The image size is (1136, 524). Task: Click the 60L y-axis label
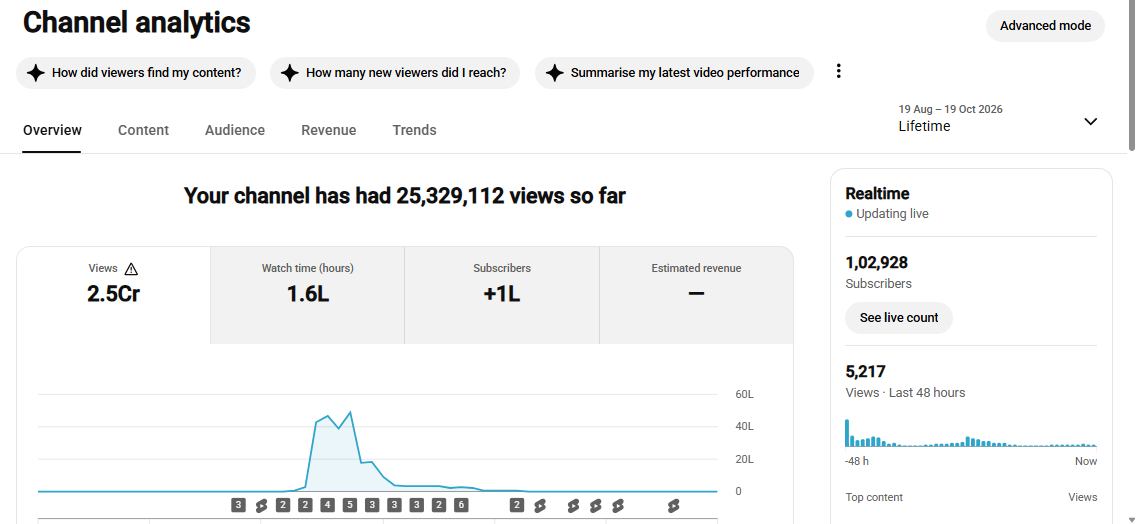(744, 395)
